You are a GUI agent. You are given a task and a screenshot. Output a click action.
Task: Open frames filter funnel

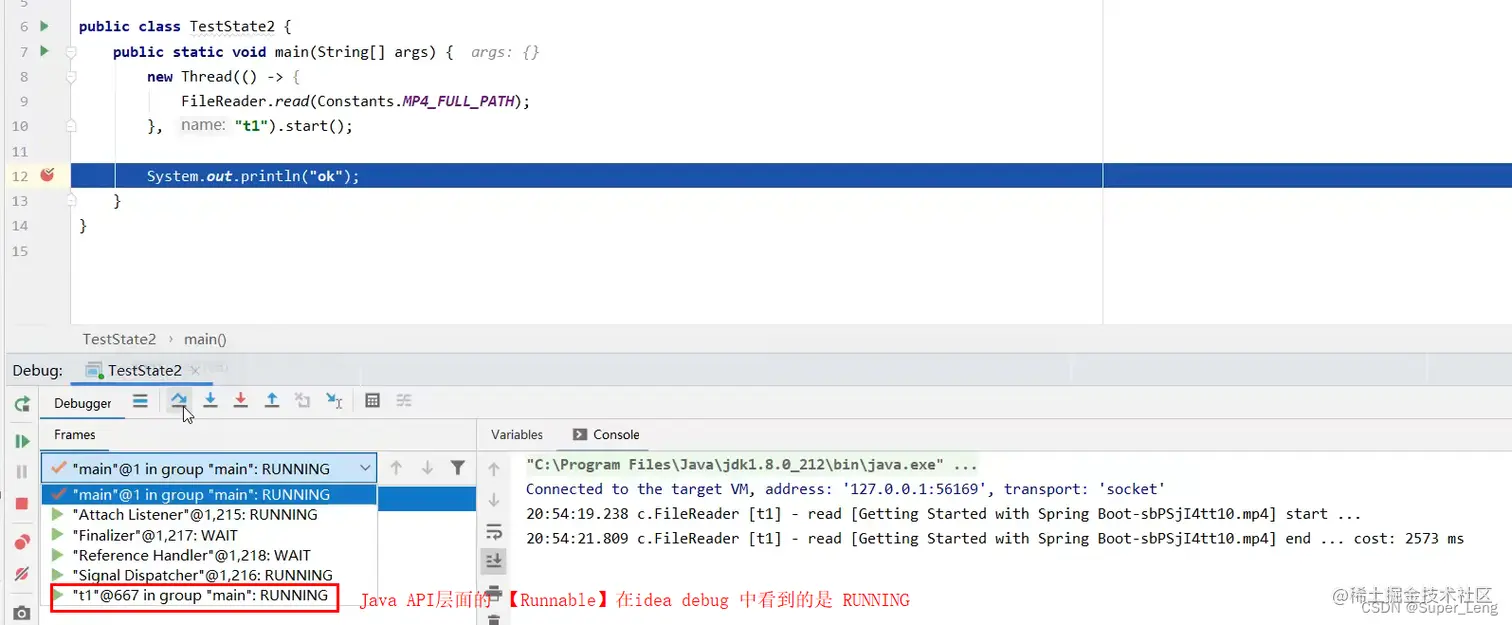[x=457, y=468]
